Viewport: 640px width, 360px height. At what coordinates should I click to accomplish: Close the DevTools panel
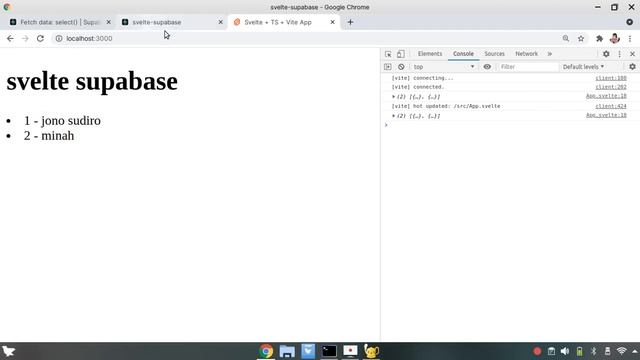click(632, 54)
